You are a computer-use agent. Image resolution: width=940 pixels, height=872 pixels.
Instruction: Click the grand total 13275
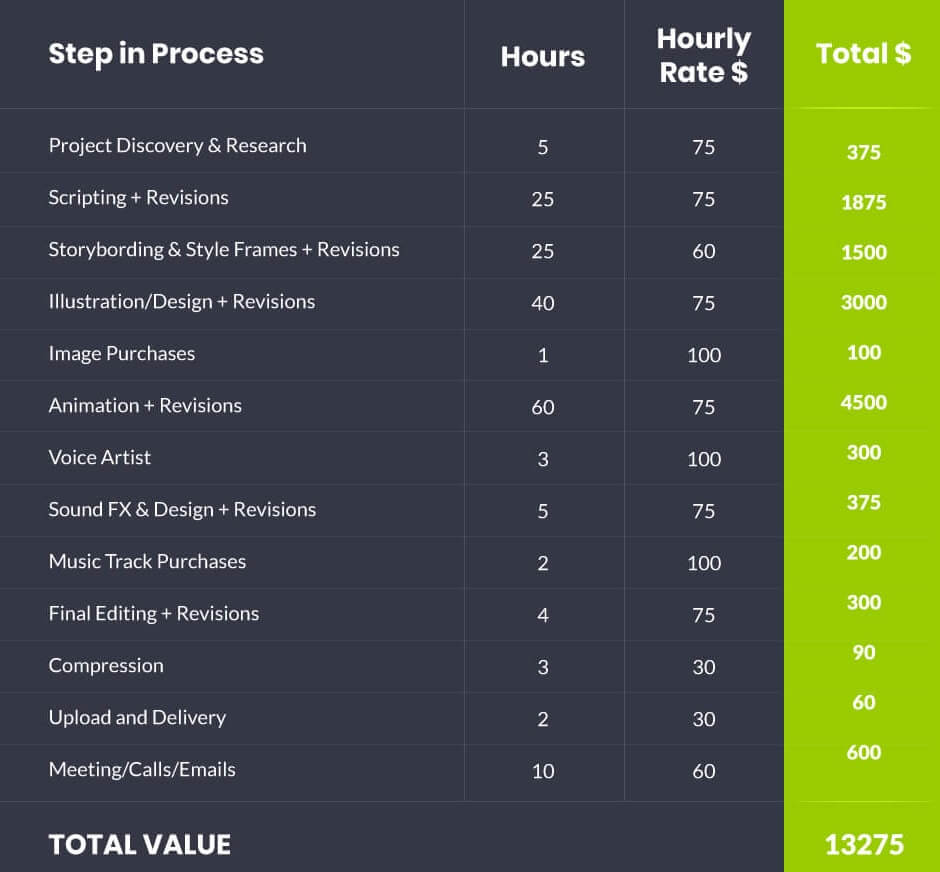[864, 845]
